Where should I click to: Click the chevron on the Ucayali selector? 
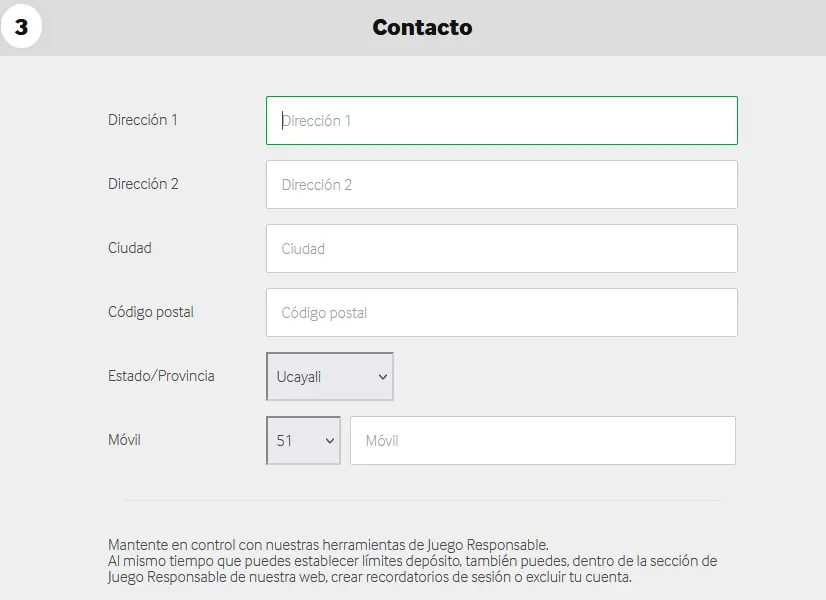pyautogui.click(x=381, y=376)
